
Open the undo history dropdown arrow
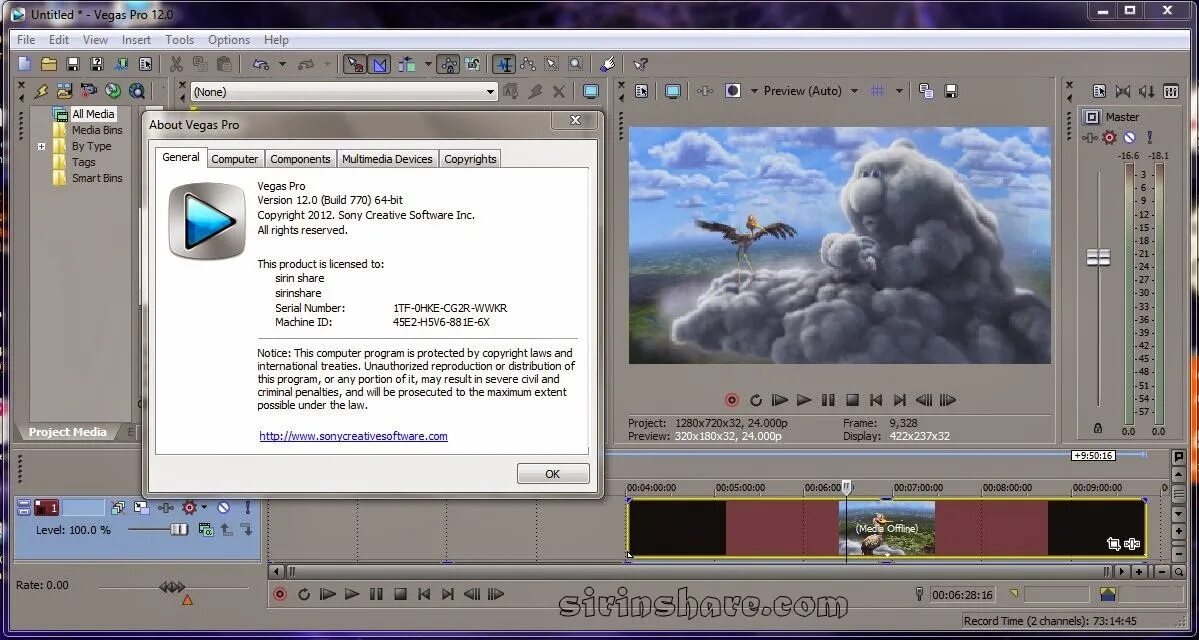[282, 64]
